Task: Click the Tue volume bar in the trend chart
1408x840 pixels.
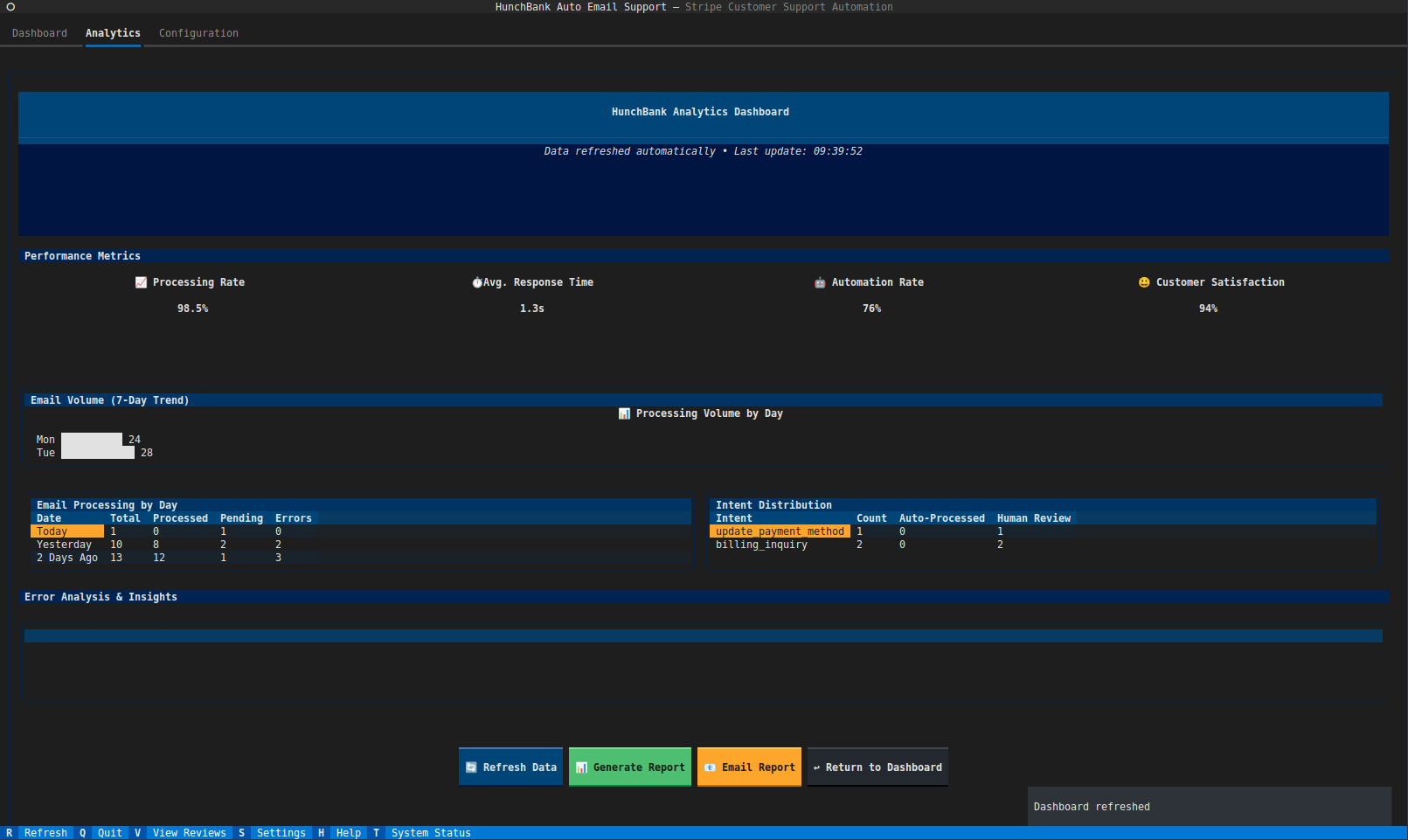Action: pos(97,452)
